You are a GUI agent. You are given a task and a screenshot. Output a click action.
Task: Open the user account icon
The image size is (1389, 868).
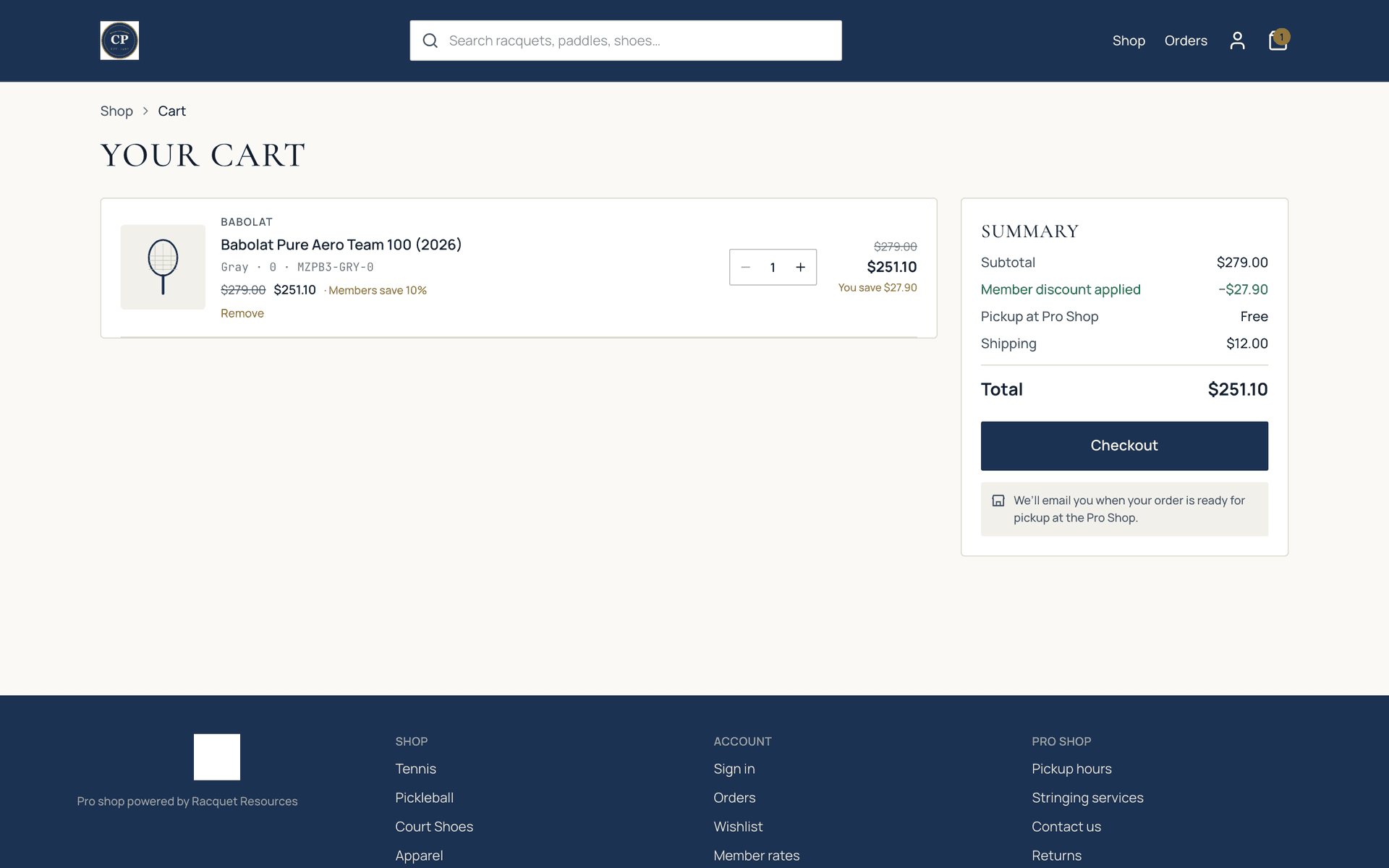click(x=1237, y=41)
